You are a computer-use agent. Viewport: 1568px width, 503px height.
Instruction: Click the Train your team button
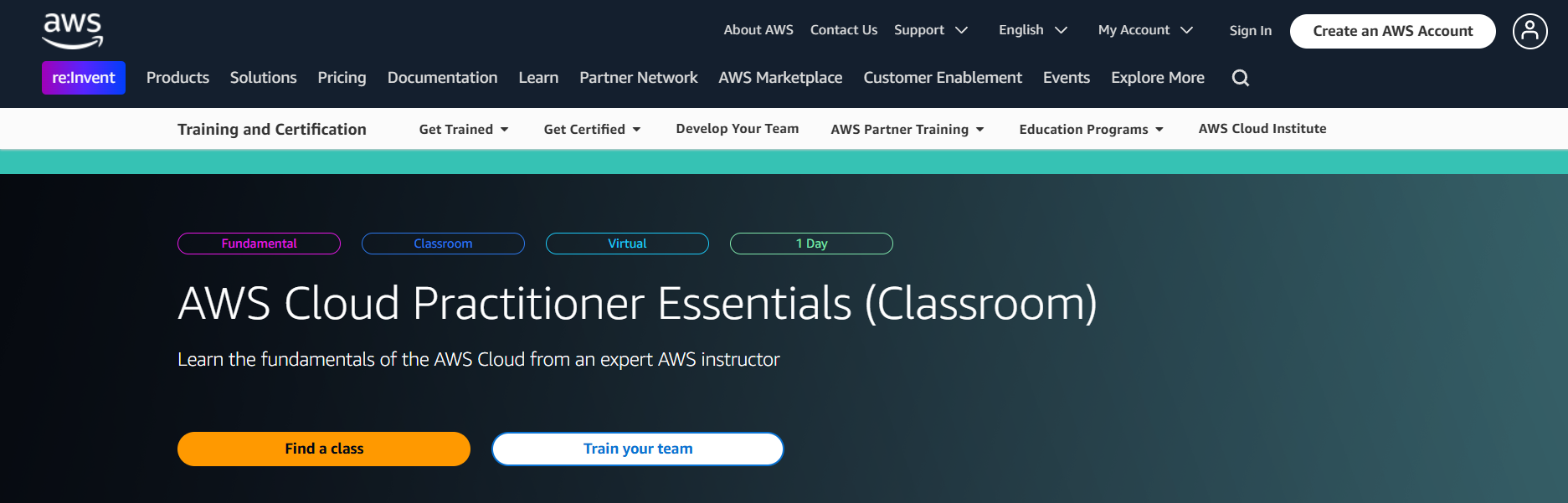[638, 449]
